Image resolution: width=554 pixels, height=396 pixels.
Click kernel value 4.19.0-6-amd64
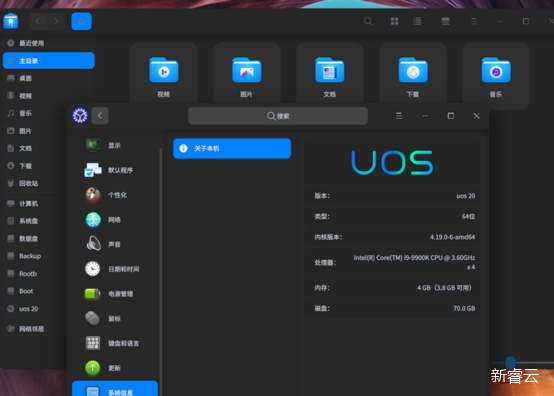452,237
